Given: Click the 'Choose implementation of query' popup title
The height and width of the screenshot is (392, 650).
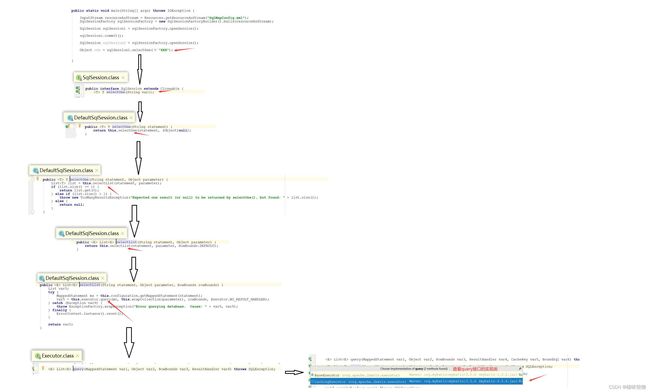Looking at the screenshot, I should pyautogui.click(x=414, y=368).
